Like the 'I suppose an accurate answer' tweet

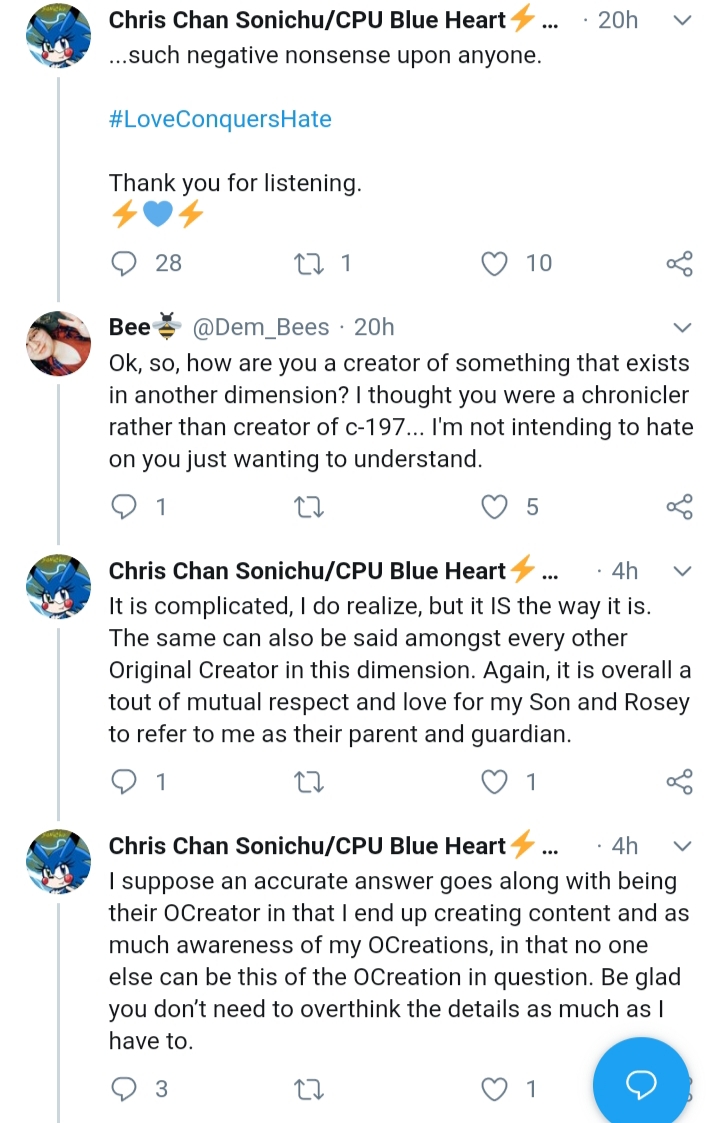494,1089
